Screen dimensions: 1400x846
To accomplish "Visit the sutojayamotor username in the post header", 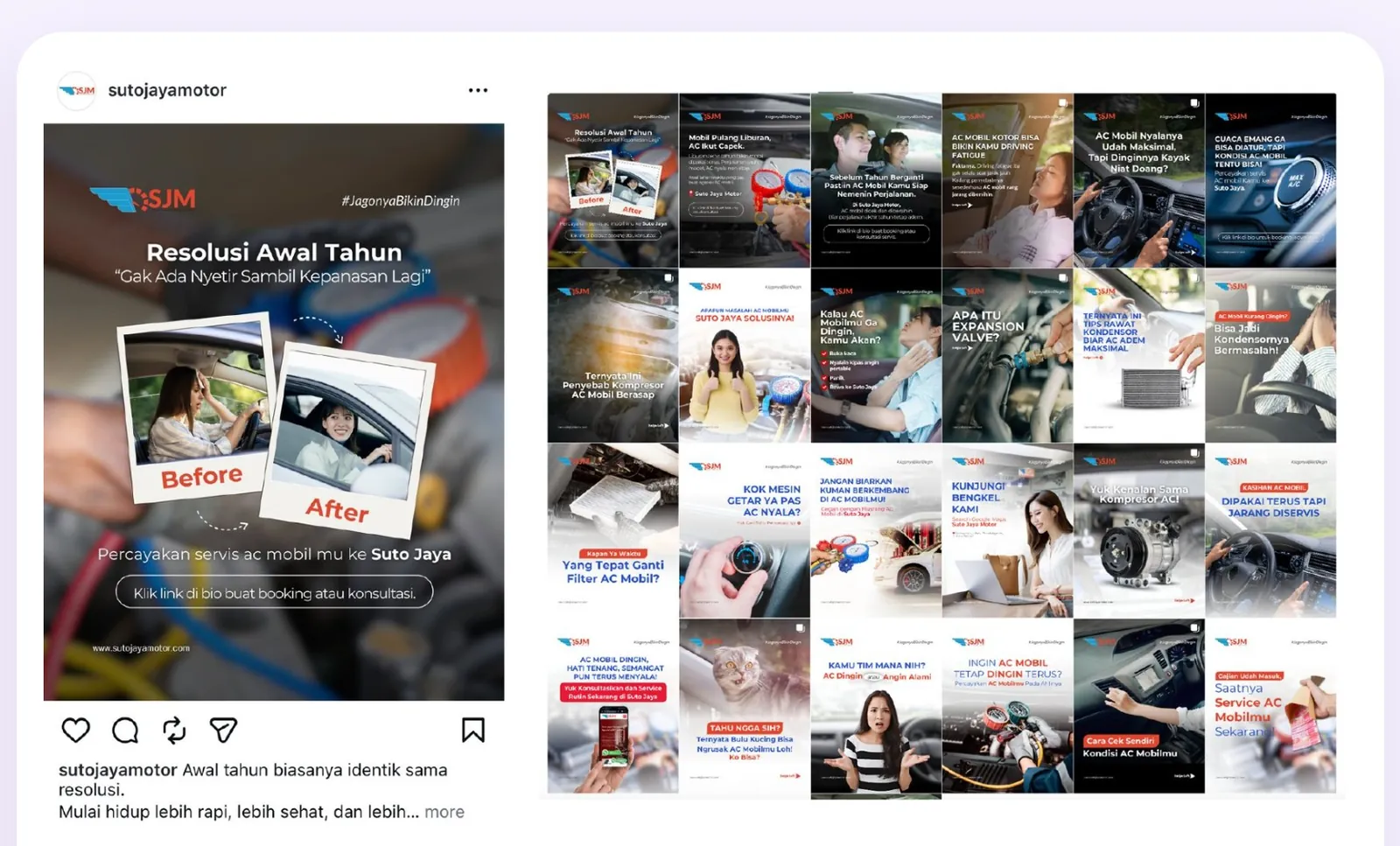I will tap(167, 90).
